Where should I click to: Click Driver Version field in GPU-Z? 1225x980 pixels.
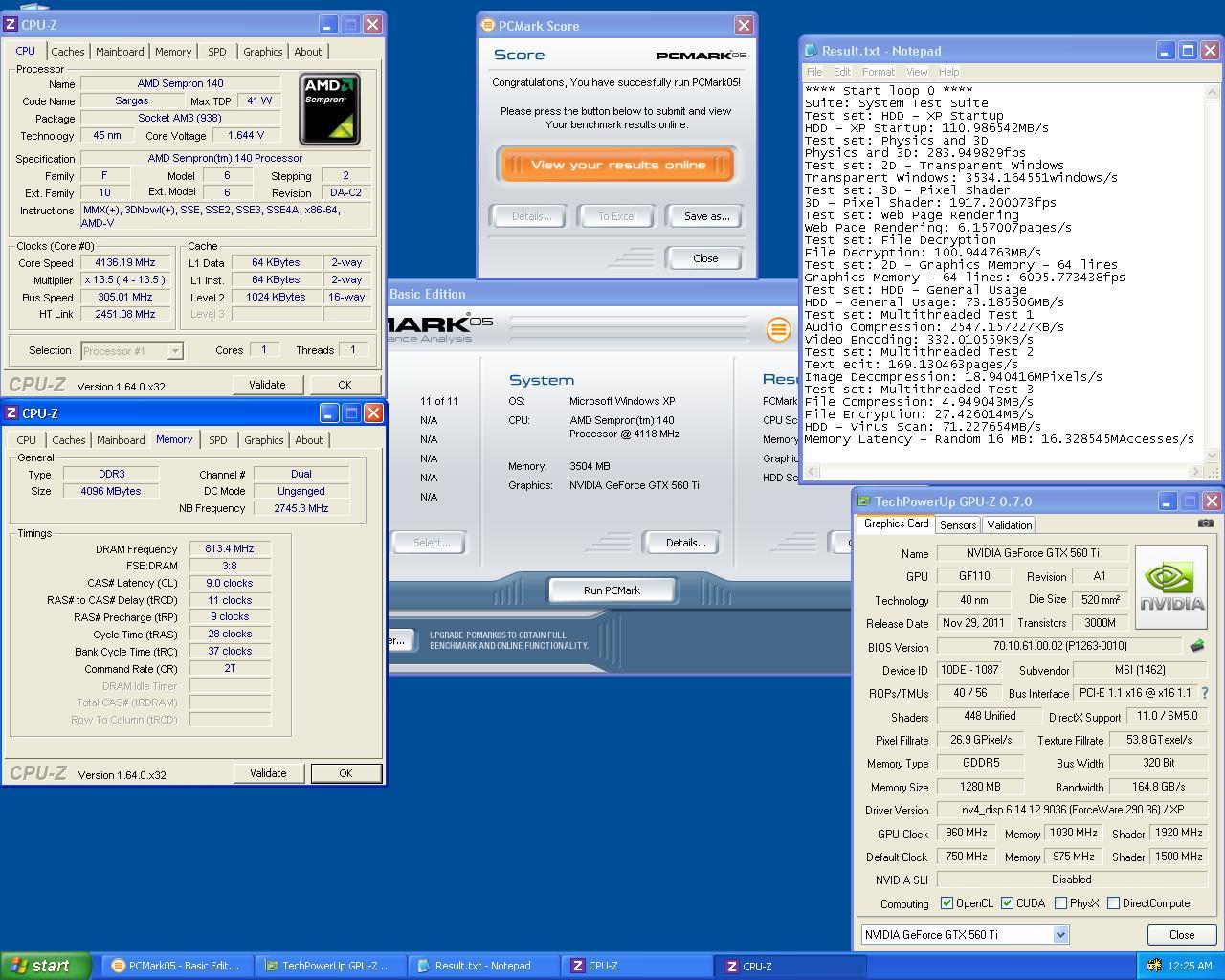[1072, 810]
